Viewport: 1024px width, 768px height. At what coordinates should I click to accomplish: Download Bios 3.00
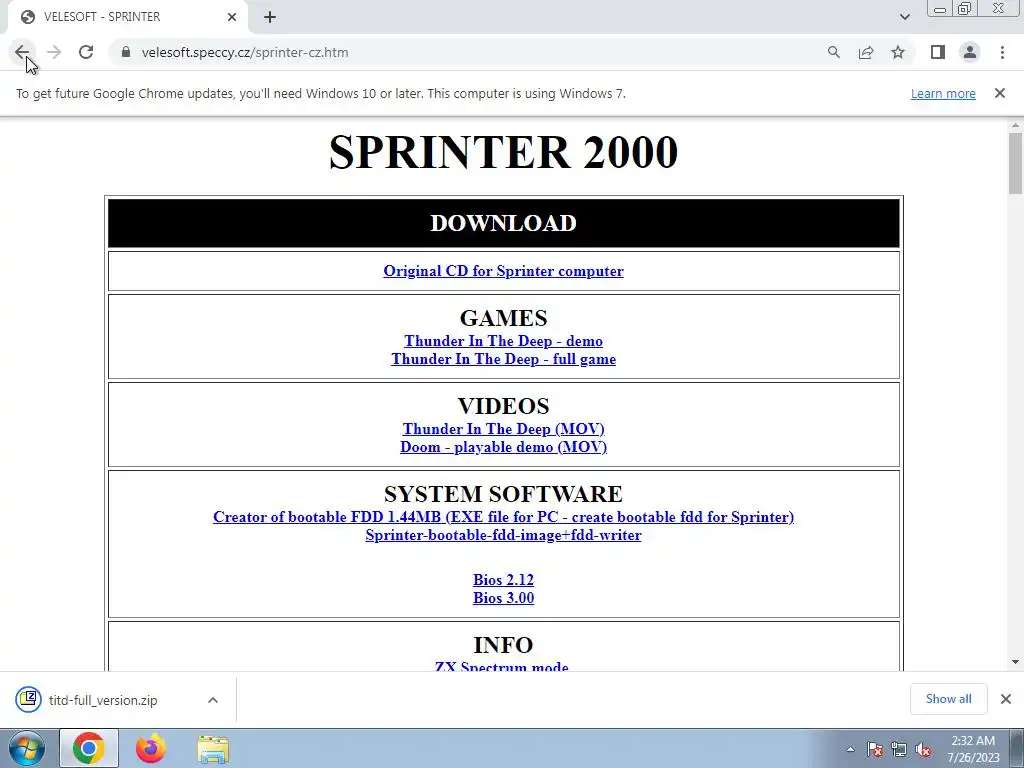pyautogui.click(x=504, y=598)
